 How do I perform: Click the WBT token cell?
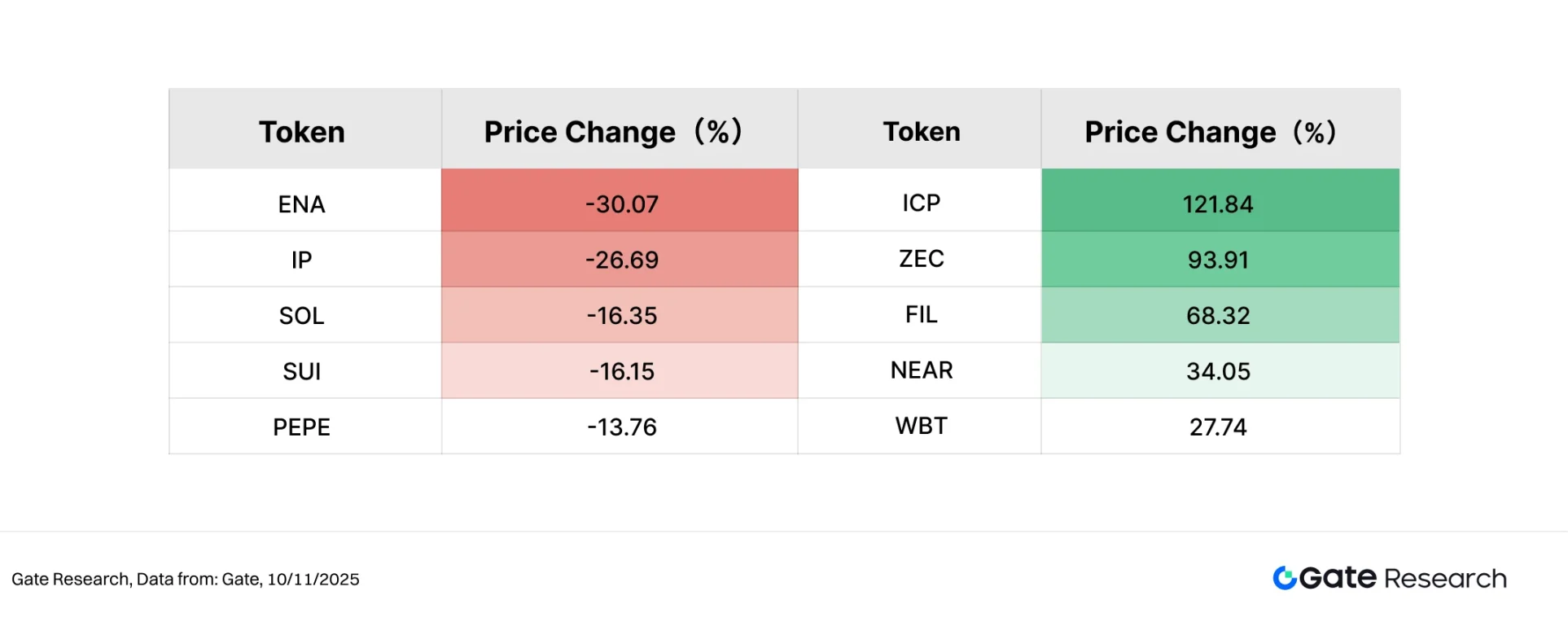pos(921,426)
